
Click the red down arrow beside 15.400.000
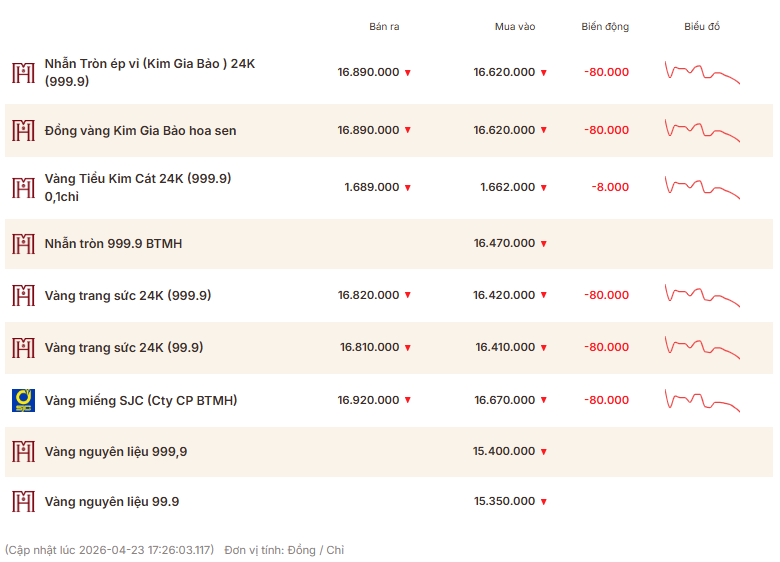pos(544,452)
